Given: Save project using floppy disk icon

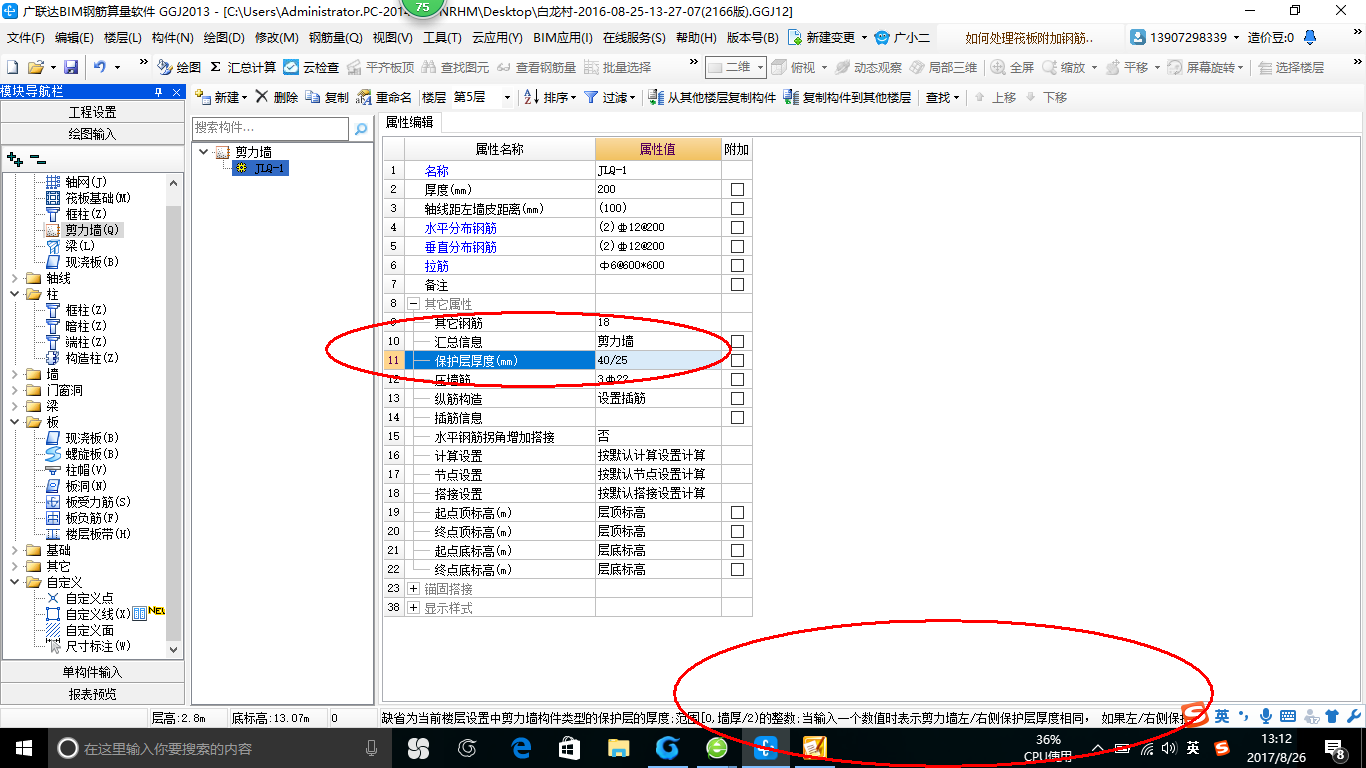Looking at the screenshot, I should tap(71, 67).
